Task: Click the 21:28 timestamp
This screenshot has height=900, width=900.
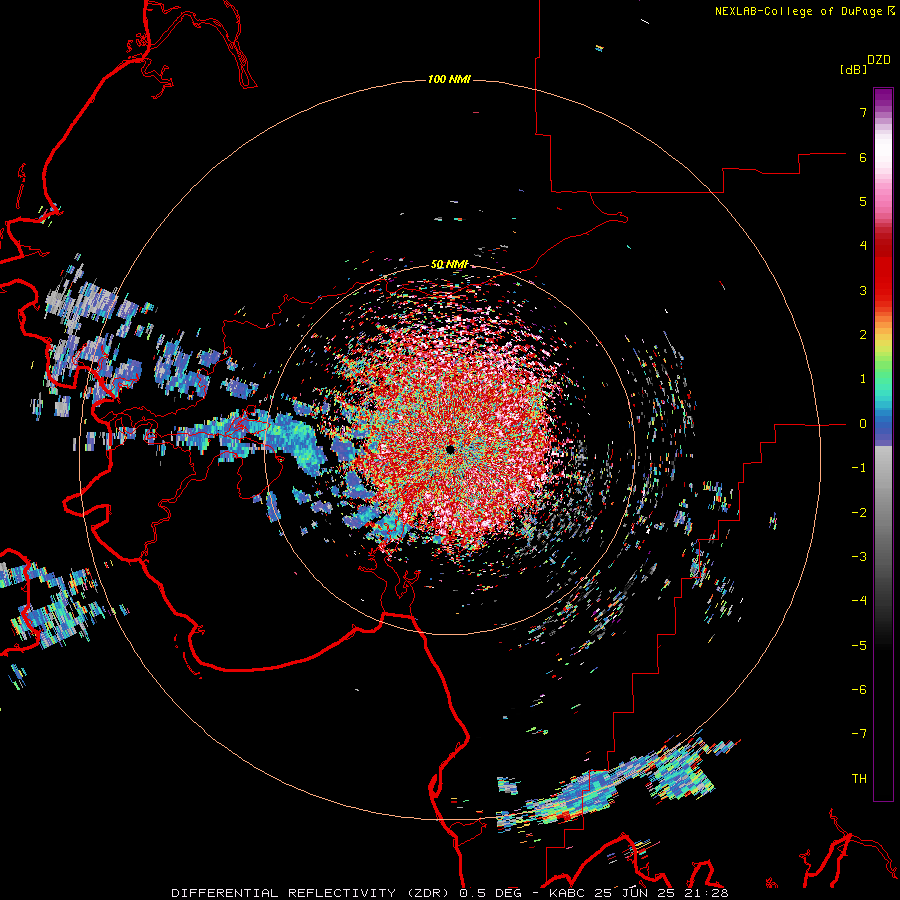Action: pyautogui.click(x=706, y=893)
